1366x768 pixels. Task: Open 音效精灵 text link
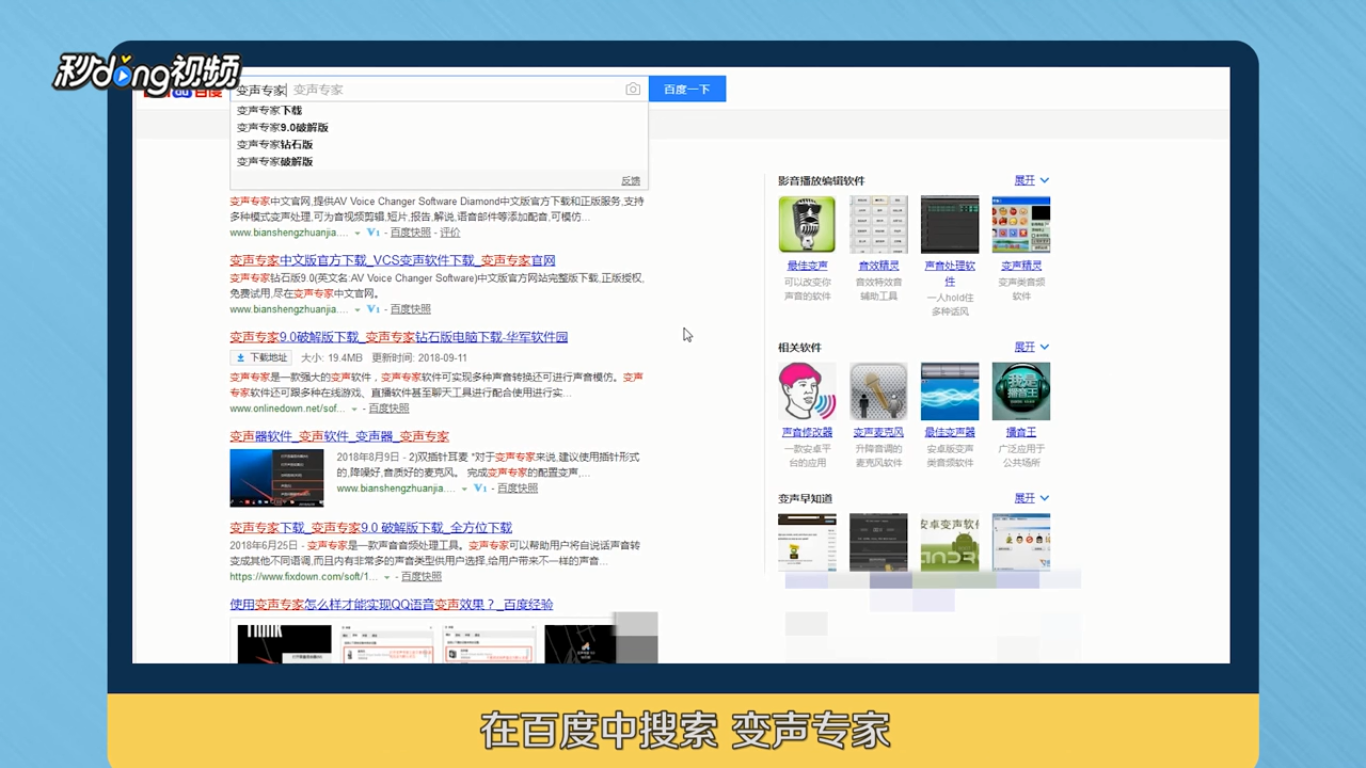tap(878, 266)
